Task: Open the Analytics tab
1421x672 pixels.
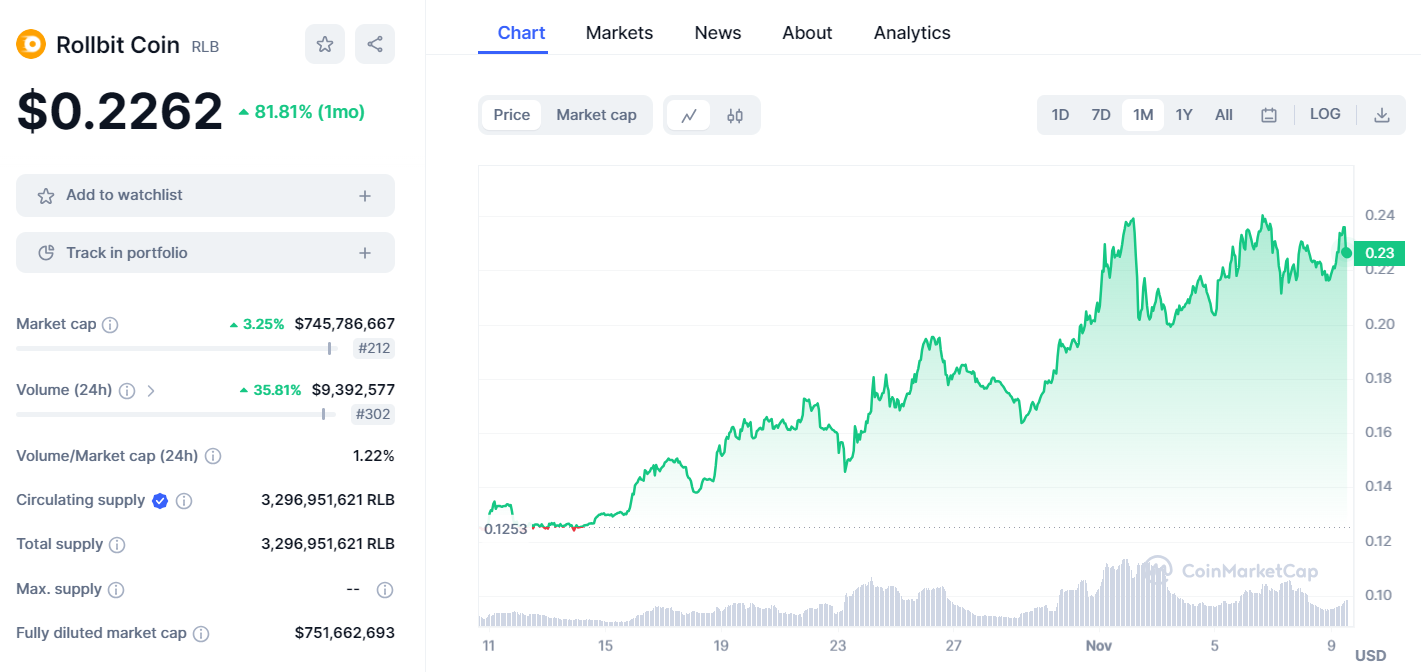Action: coord(912,33)
